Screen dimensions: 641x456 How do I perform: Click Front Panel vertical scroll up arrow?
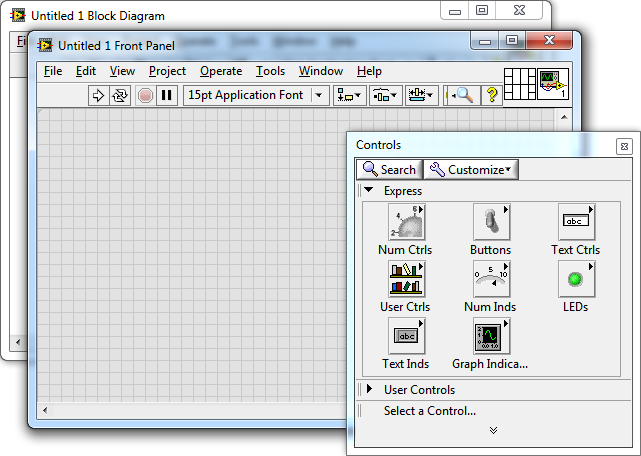click(x=564, y=117)
